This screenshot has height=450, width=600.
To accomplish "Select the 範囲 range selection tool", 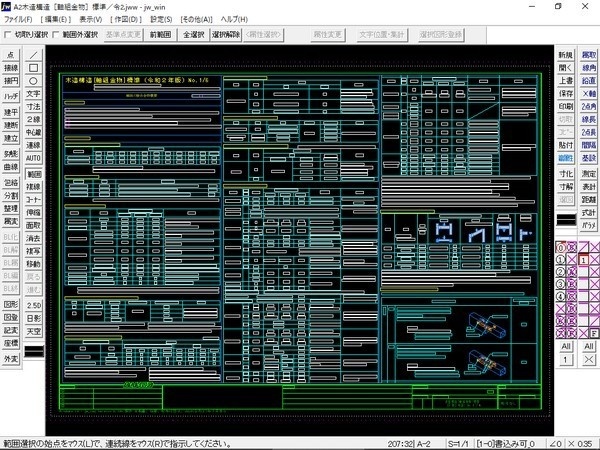I will pyautogui.click(x=33, y=174).
